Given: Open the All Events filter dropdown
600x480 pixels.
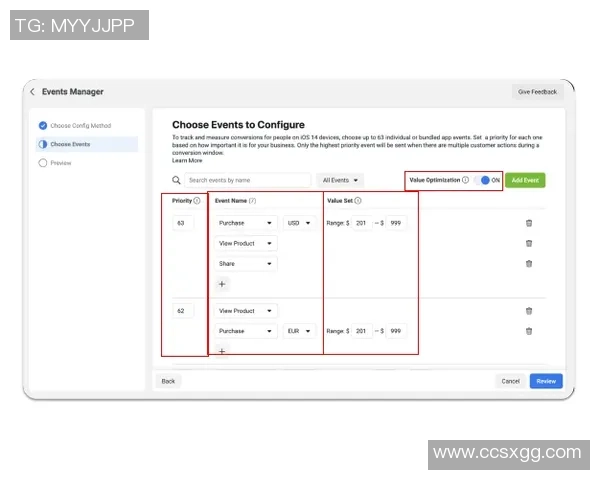Looking at the screenshot, I should [341, 180].
